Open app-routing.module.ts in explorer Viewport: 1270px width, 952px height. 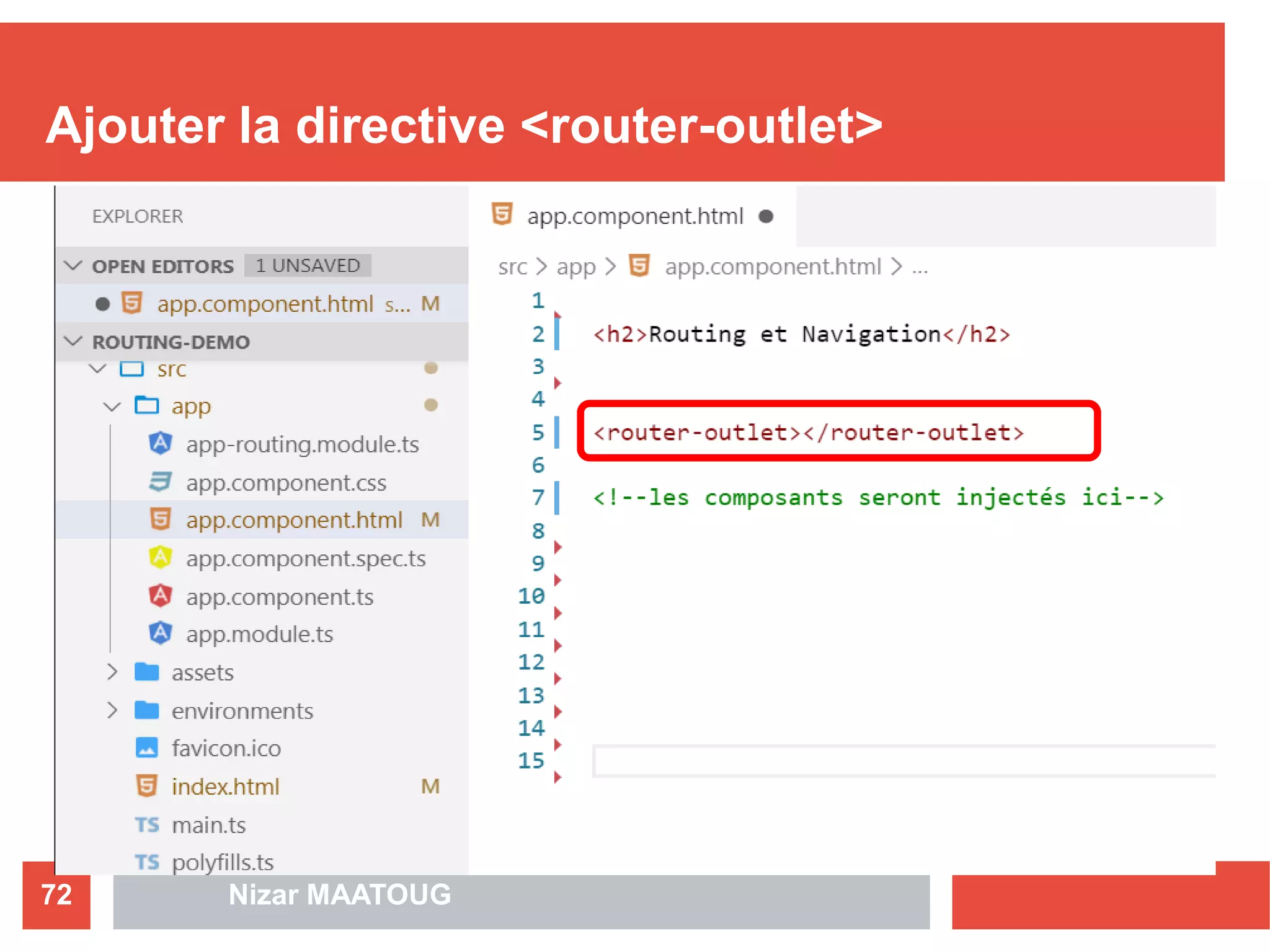click(303, 444)
